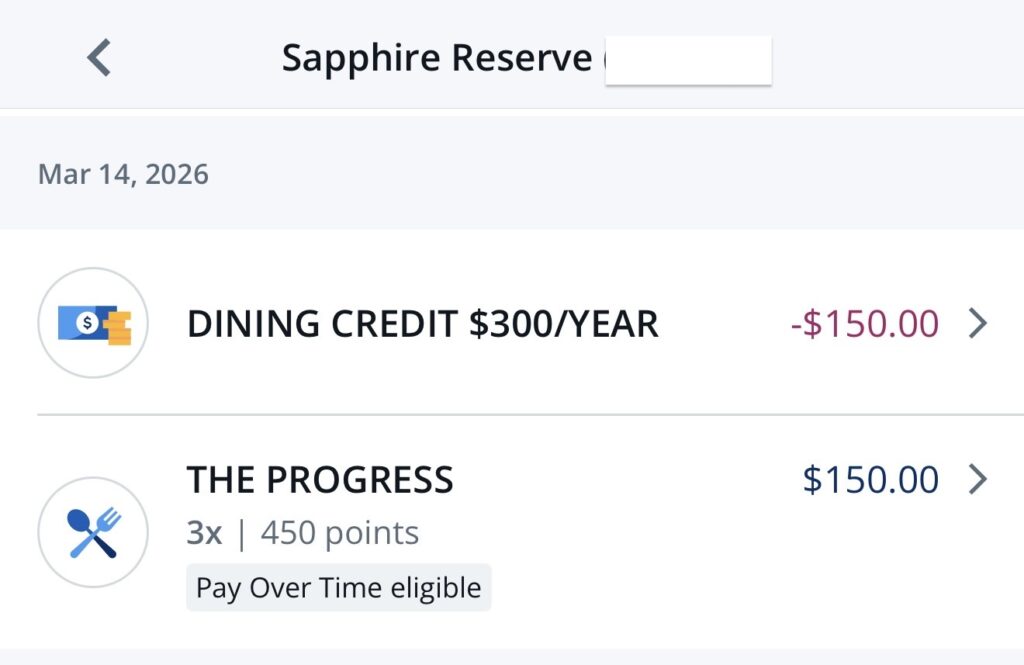Viewport: 1024px width, 665px height.
Task: Click gray band right of the date
Action: pos(600,174)
